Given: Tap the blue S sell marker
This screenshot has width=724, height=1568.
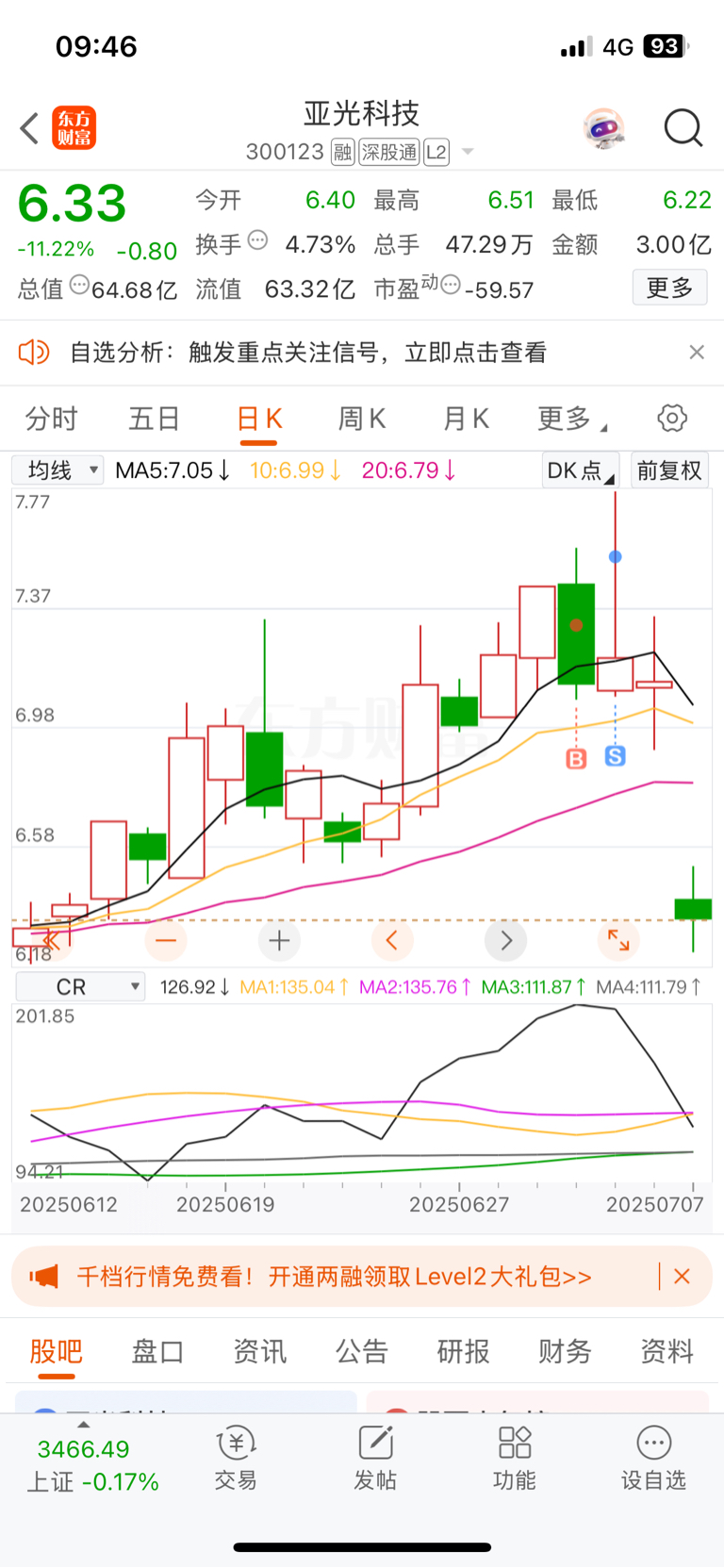Looking at the screenshot, I should click(x=616, y=756).
